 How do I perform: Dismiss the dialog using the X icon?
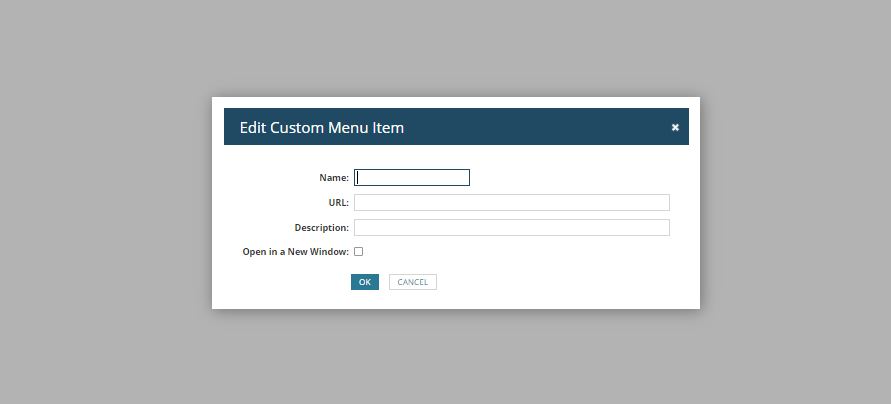tap(675, 127)
